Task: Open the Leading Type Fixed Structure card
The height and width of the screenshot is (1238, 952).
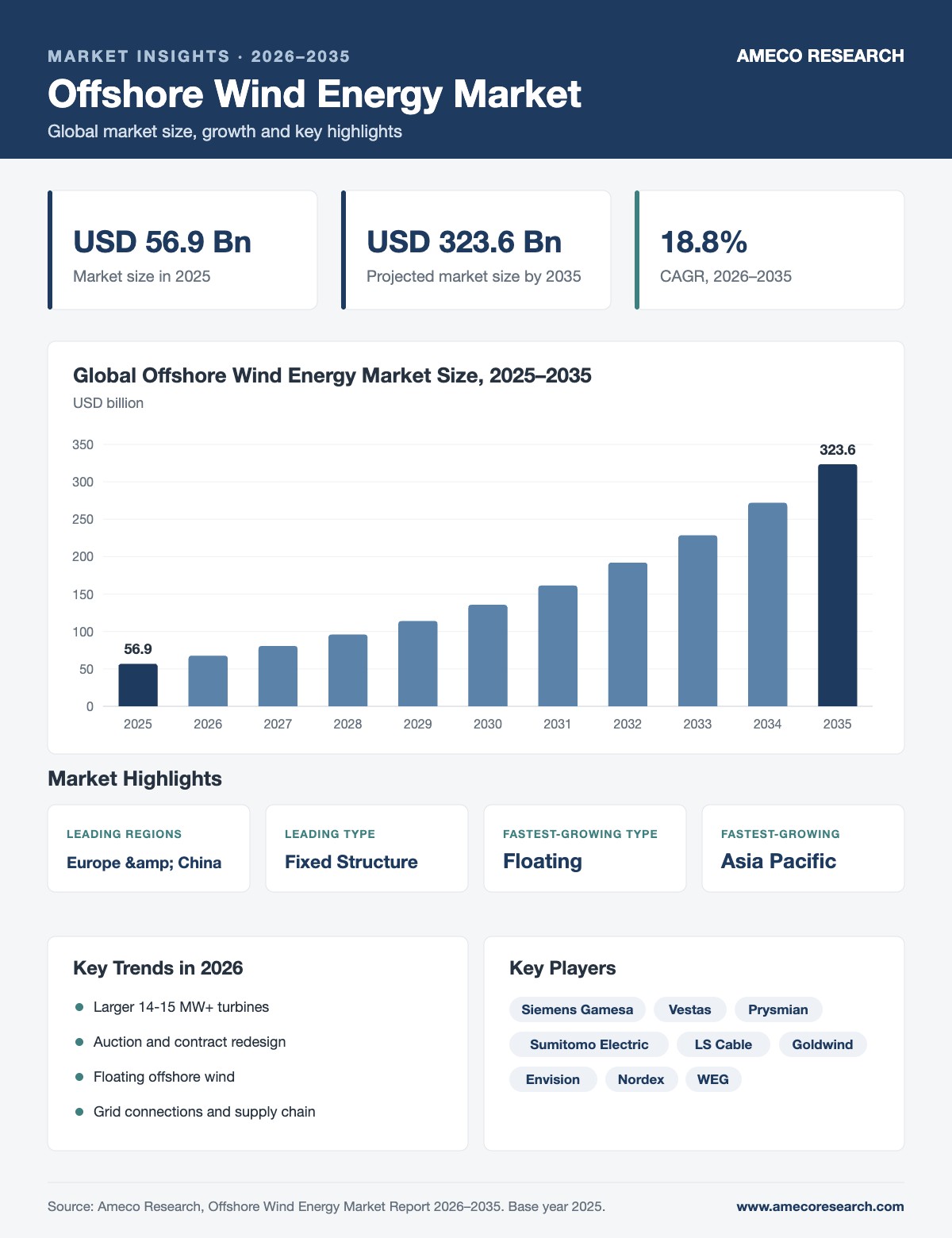Action: click(x=367, y=848)
